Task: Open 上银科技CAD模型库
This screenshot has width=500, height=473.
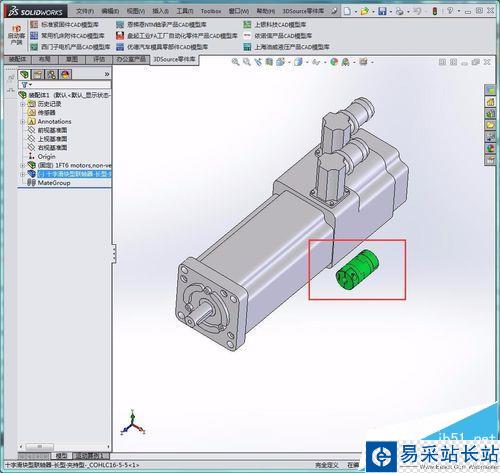Action: (274, 24)
